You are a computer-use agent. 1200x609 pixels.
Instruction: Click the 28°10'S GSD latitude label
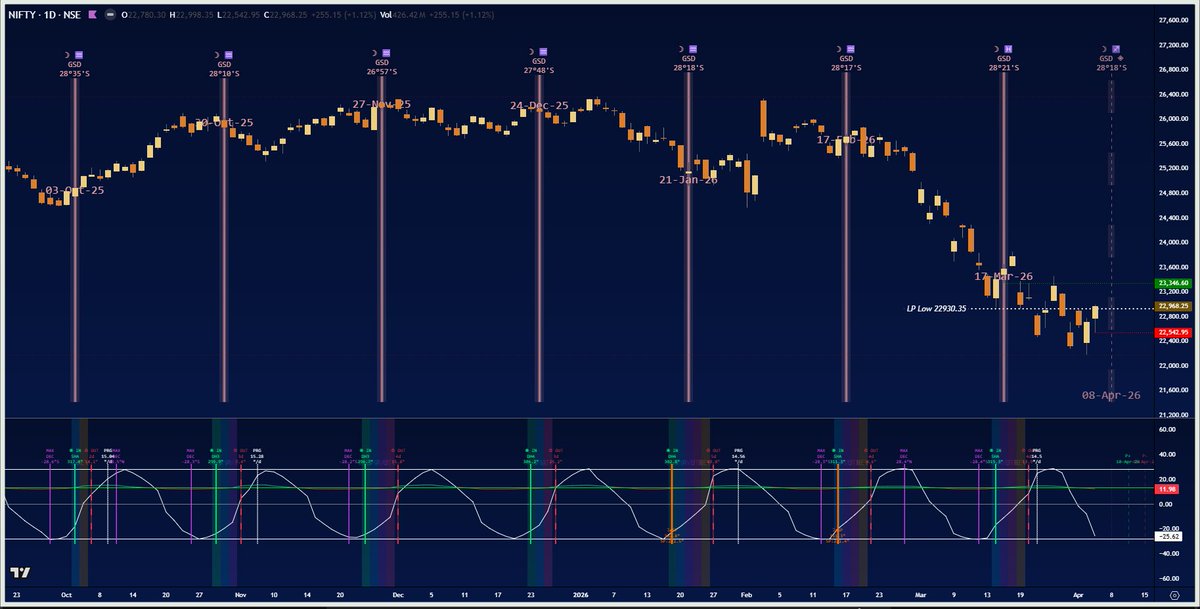click(x=222, y=74)
